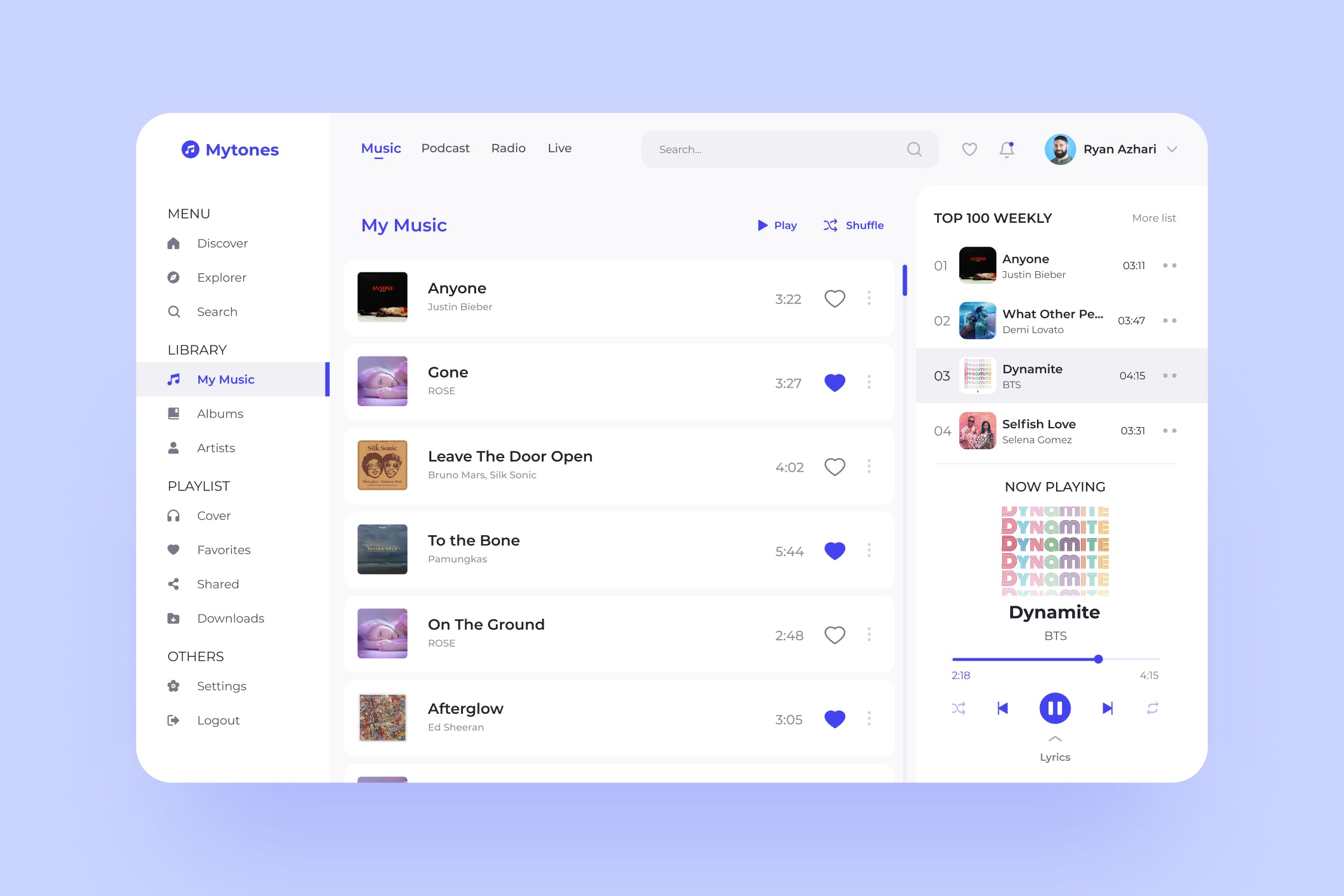Click the skip-forward icon in player controls
This screenshot has width=1344, height=896.
click(x=1107, y=708)
